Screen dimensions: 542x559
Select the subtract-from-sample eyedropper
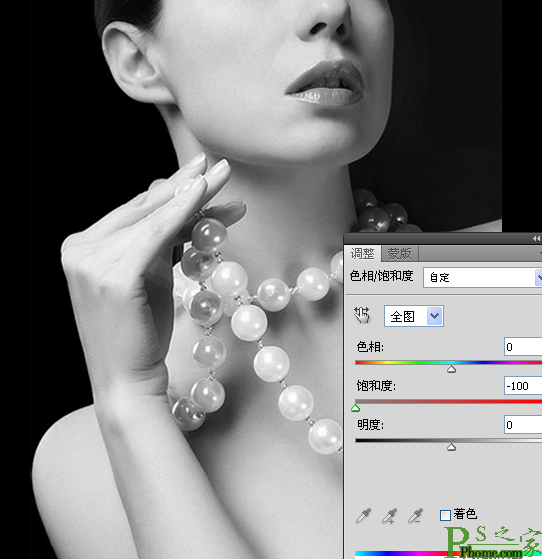(x=416, y=516)
